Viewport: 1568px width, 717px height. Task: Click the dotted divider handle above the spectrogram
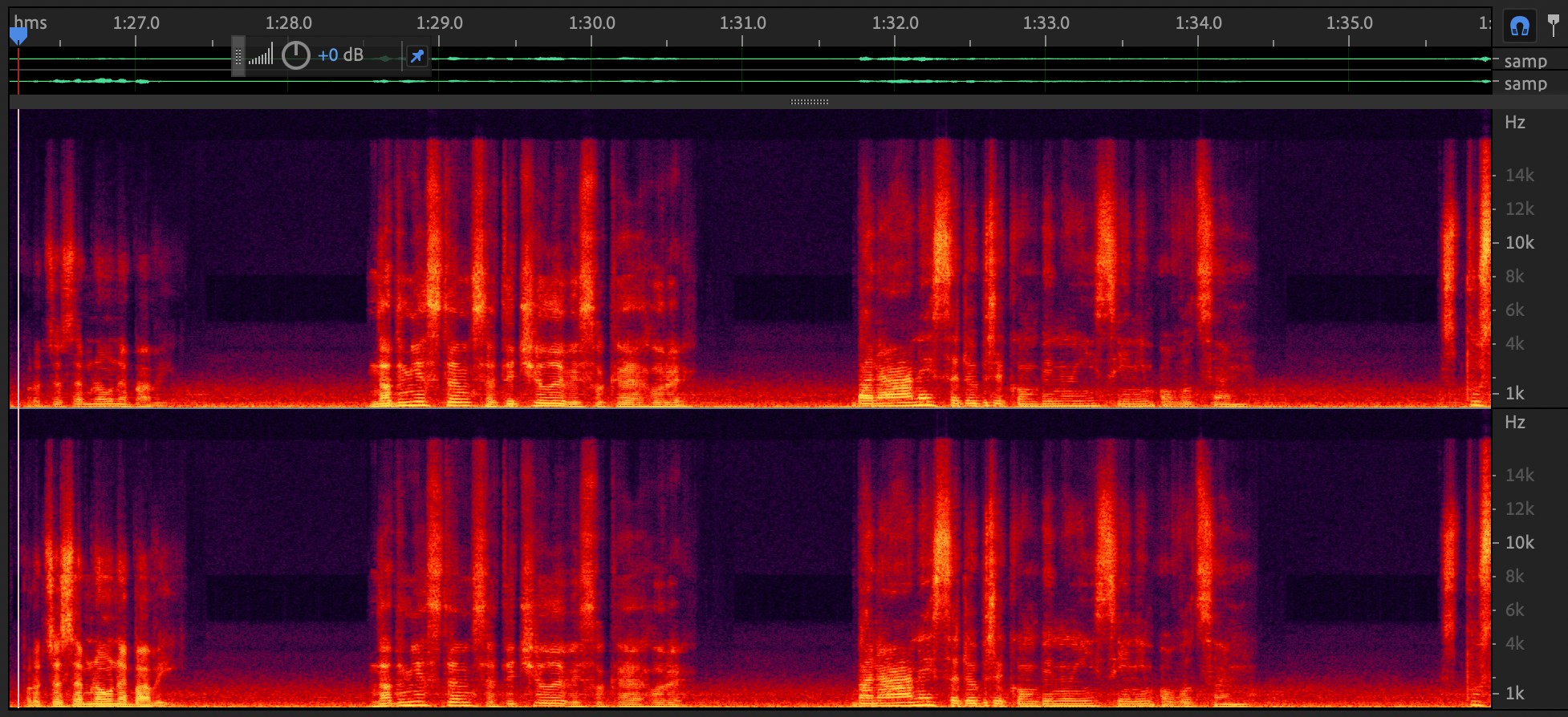pyautogui.click(x=809, y=102)
